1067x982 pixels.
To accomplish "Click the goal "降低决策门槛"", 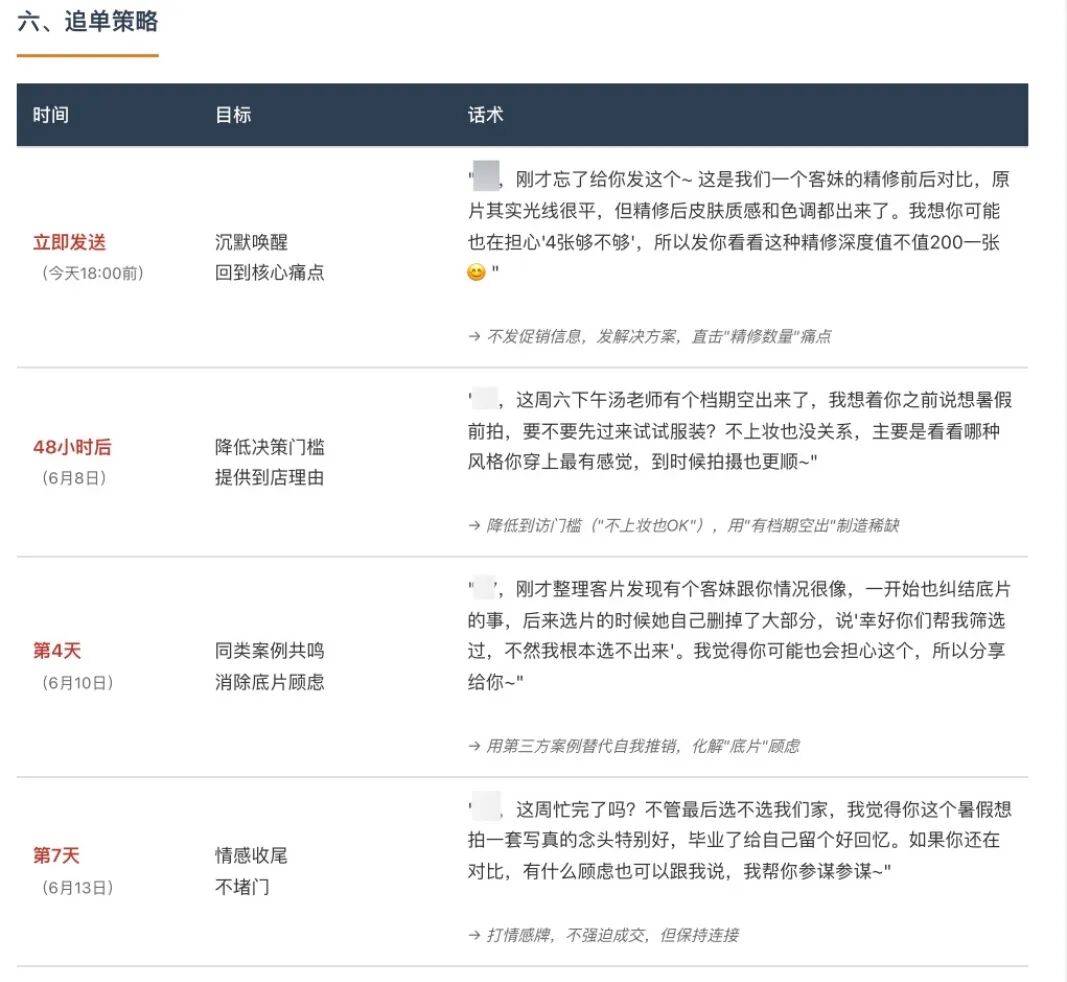I will pyautogui.click(x=269, y=447).
